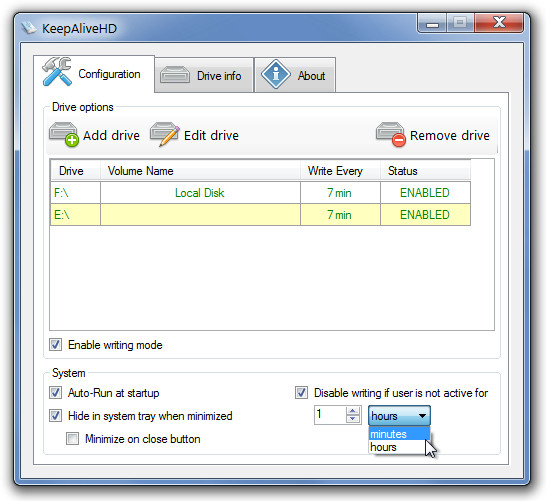The width and height of the screenshot is (546, 501).
Task: Click the Edit drive pencil icon
Action: [165, 134]
